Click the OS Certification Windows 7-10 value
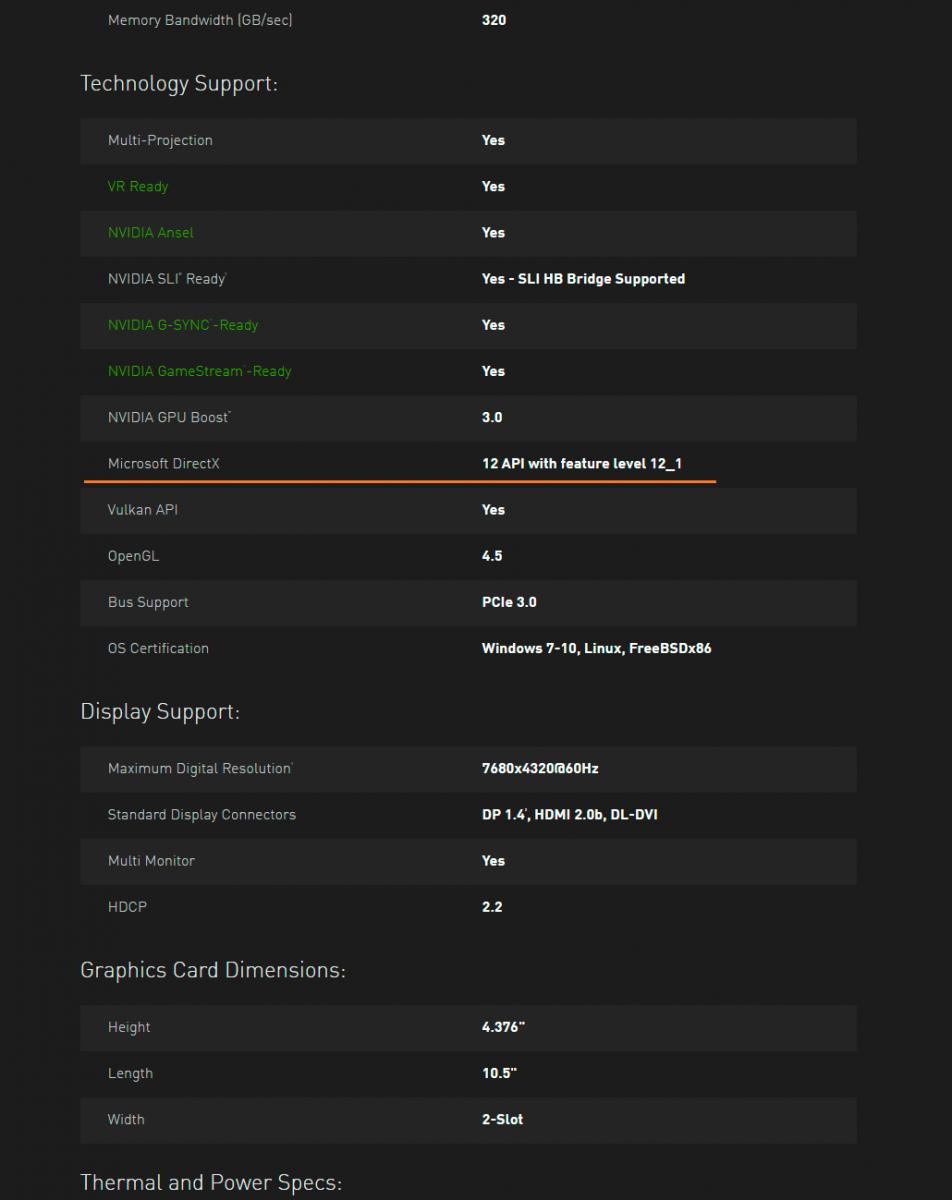Viewport: 952px width, 1200px height. pyautogui.click(x=596, y=648)
